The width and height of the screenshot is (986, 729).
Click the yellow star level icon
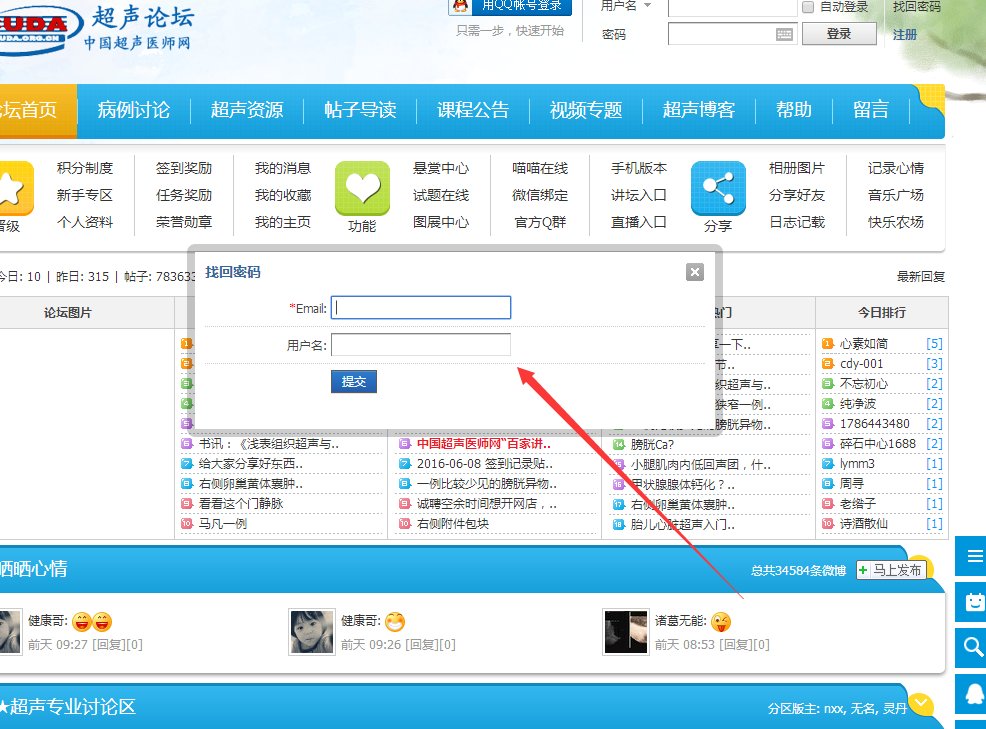[14, 188]
